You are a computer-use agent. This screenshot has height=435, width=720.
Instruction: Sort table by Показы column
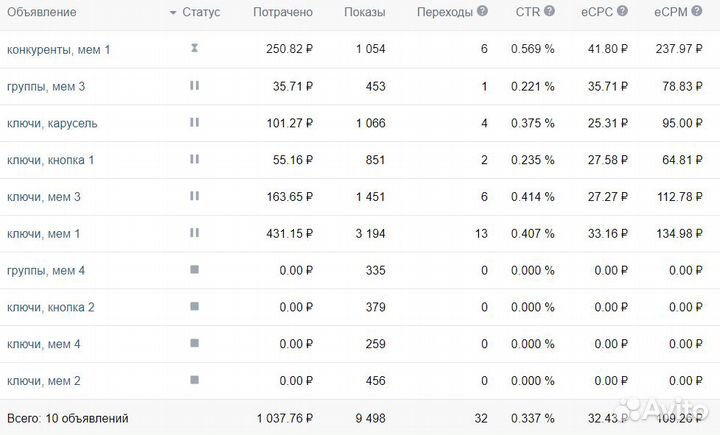tap(364, 13)
